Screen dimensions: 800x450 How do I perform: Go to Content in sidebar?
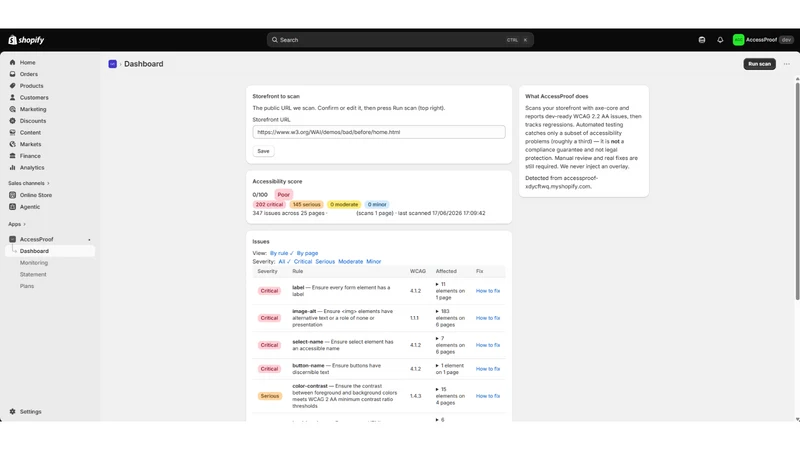[x=30, y=133]
